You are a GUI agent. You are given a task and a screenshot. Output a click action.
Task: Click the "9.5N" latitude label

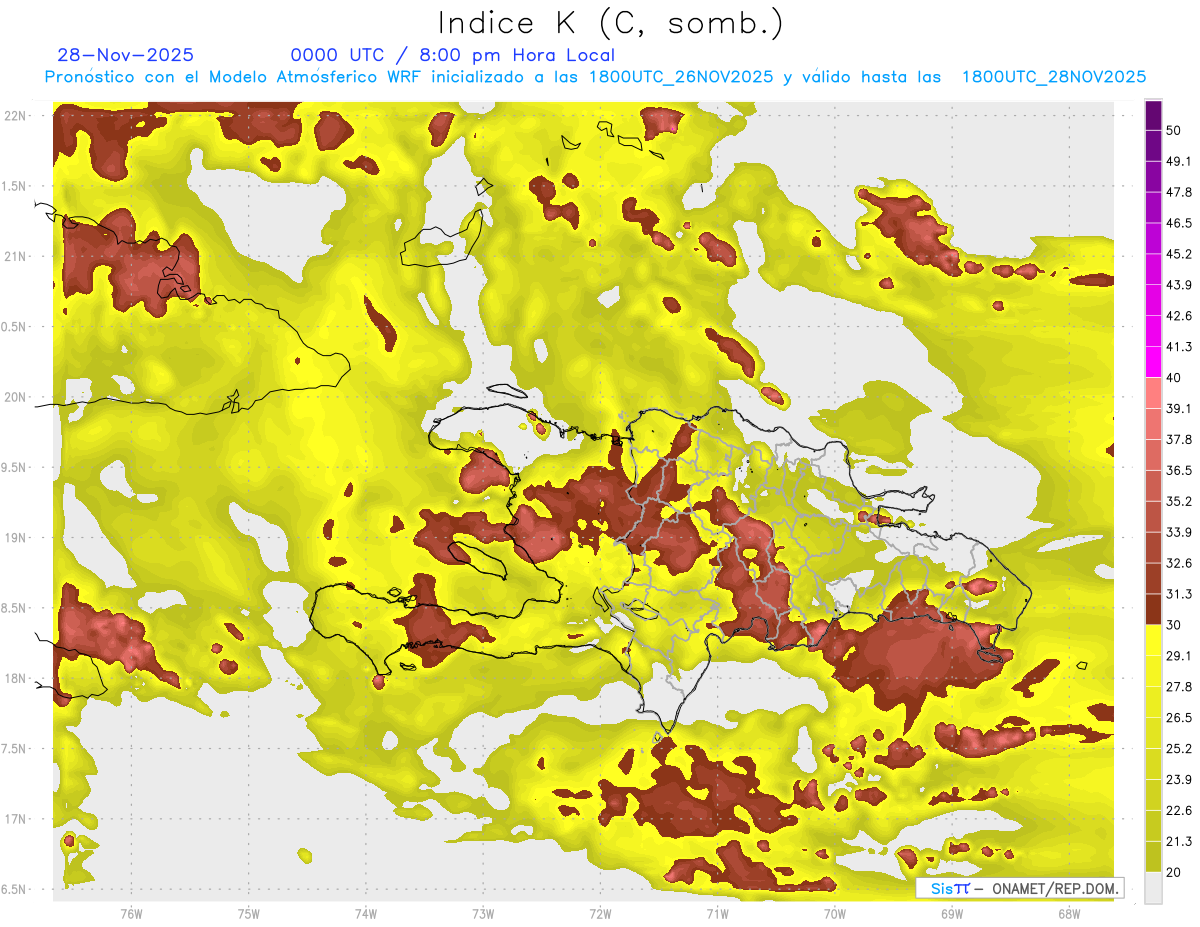pos(13,467)
